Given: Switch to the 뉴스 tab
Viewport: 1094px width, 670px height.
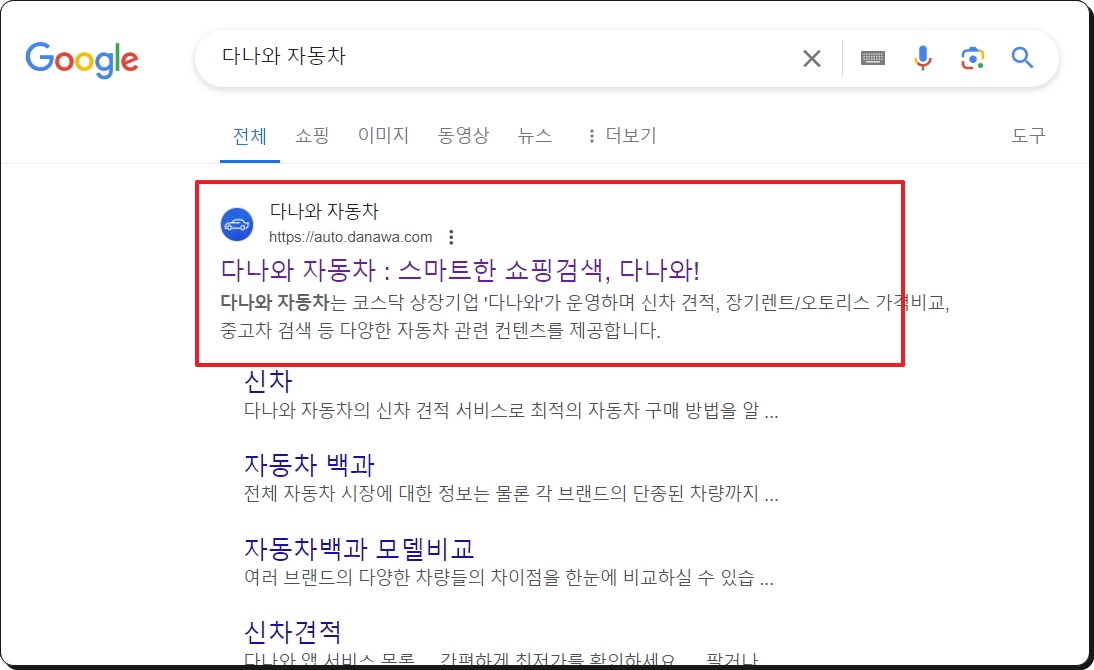Looking at the screenshot, I should [x=535, y=135].
